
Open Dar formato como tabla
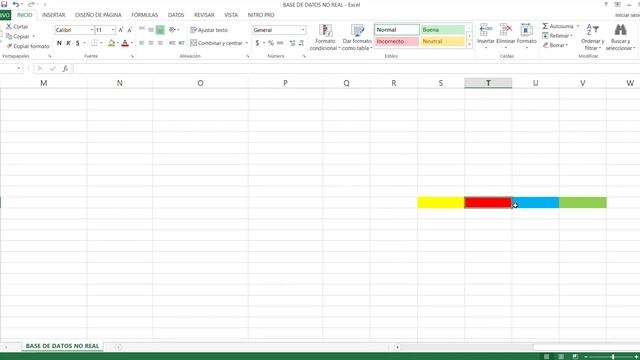click(357, 38)
